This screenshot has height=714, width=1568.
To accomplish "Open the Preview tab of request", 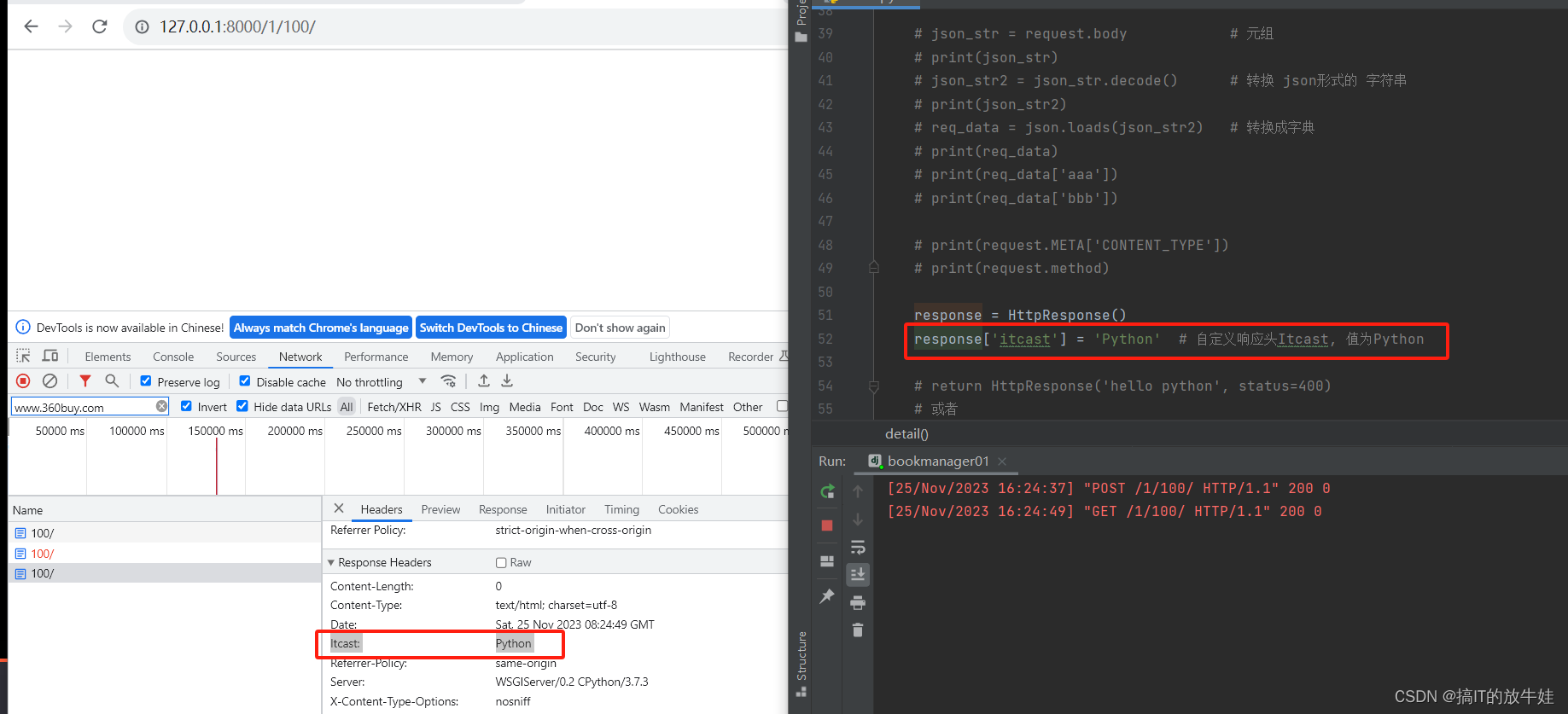I will pyautogui.click(x=440, y=509).
